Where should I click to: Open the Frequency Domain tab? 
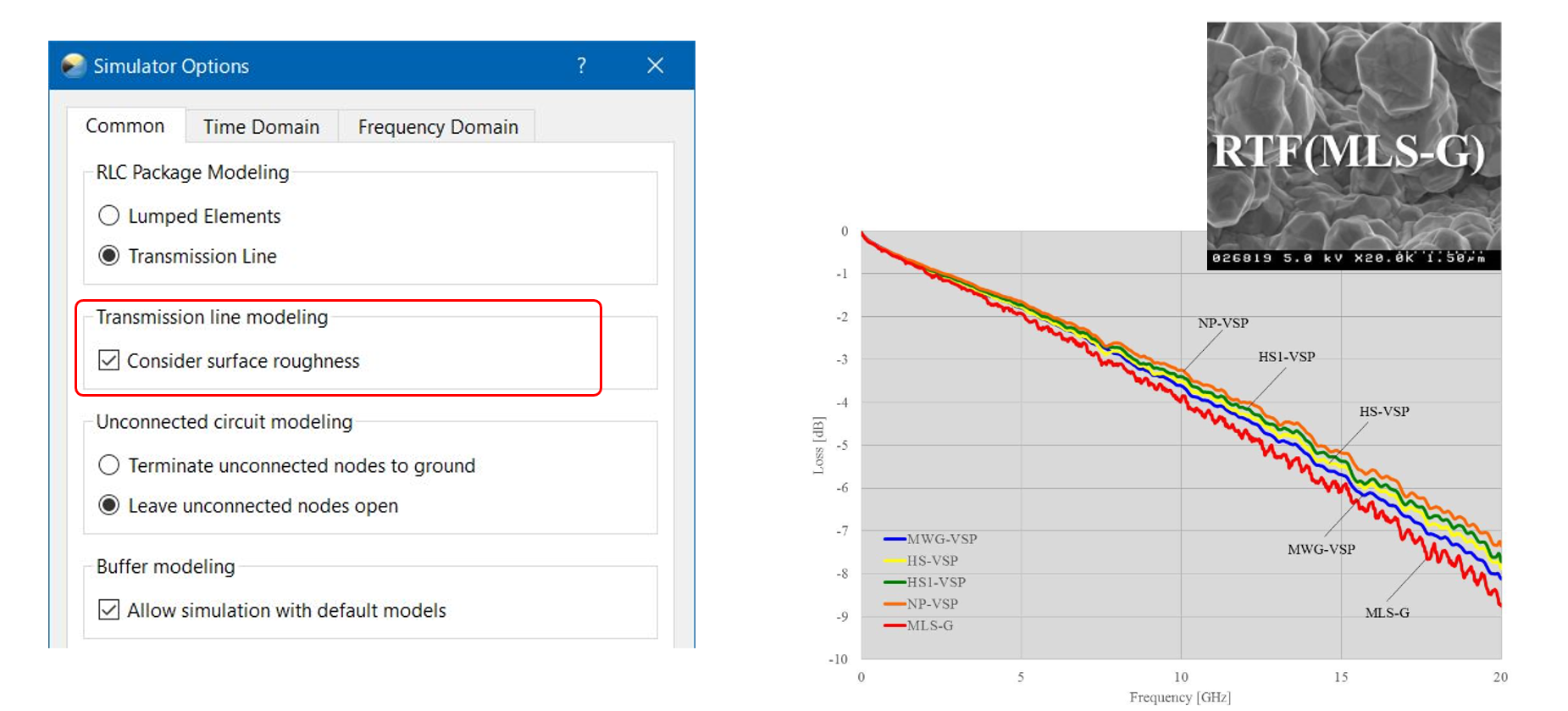(x=437, y=127)
